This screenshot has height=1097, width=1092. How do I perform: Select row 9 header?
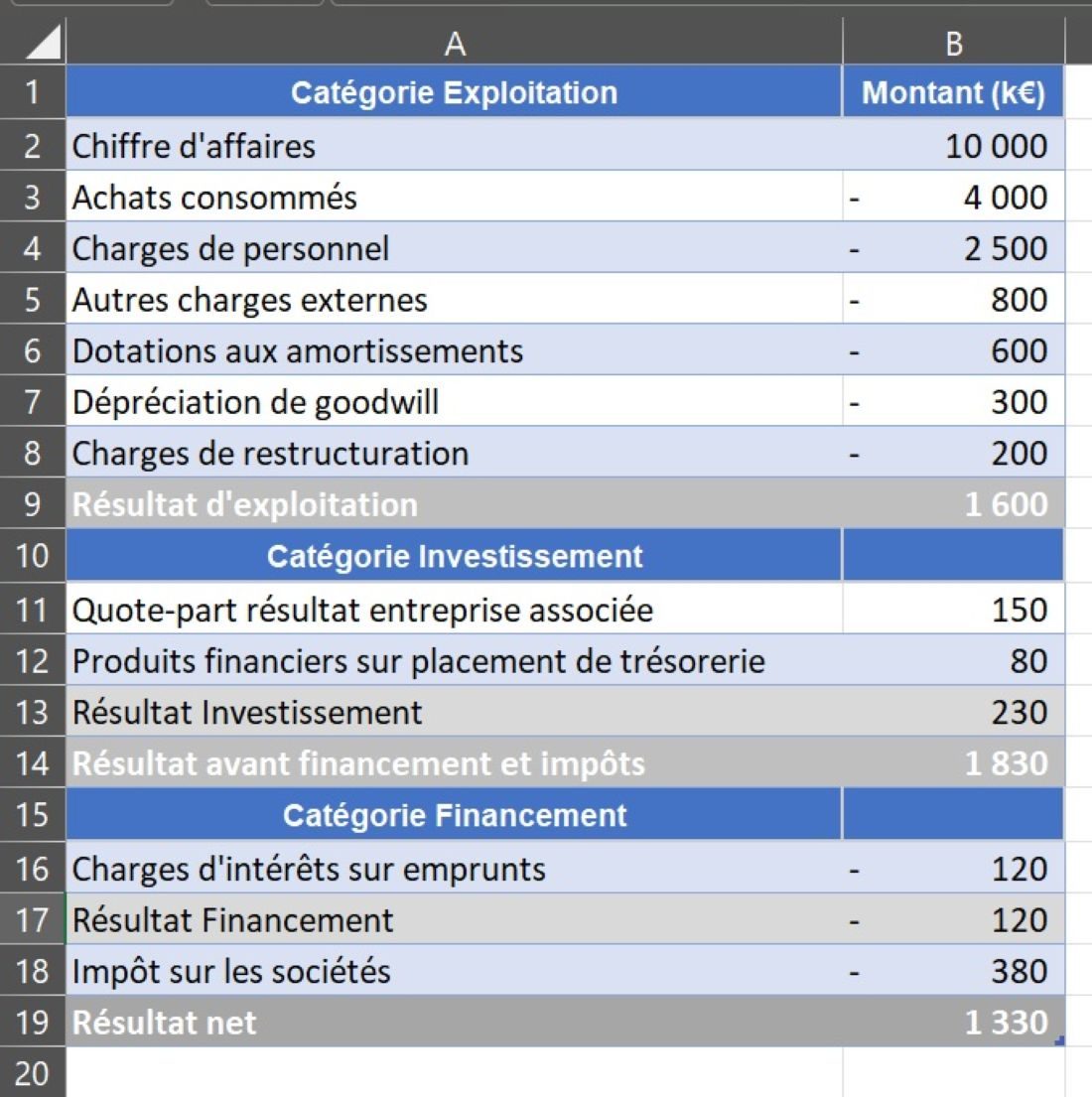(x=32, y=503)
